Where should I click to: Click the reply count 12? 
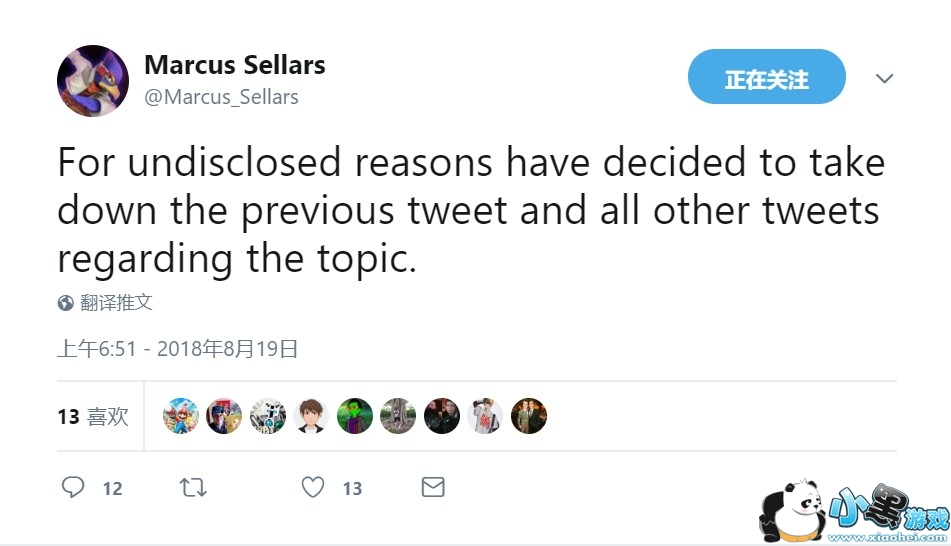(112, 488)
